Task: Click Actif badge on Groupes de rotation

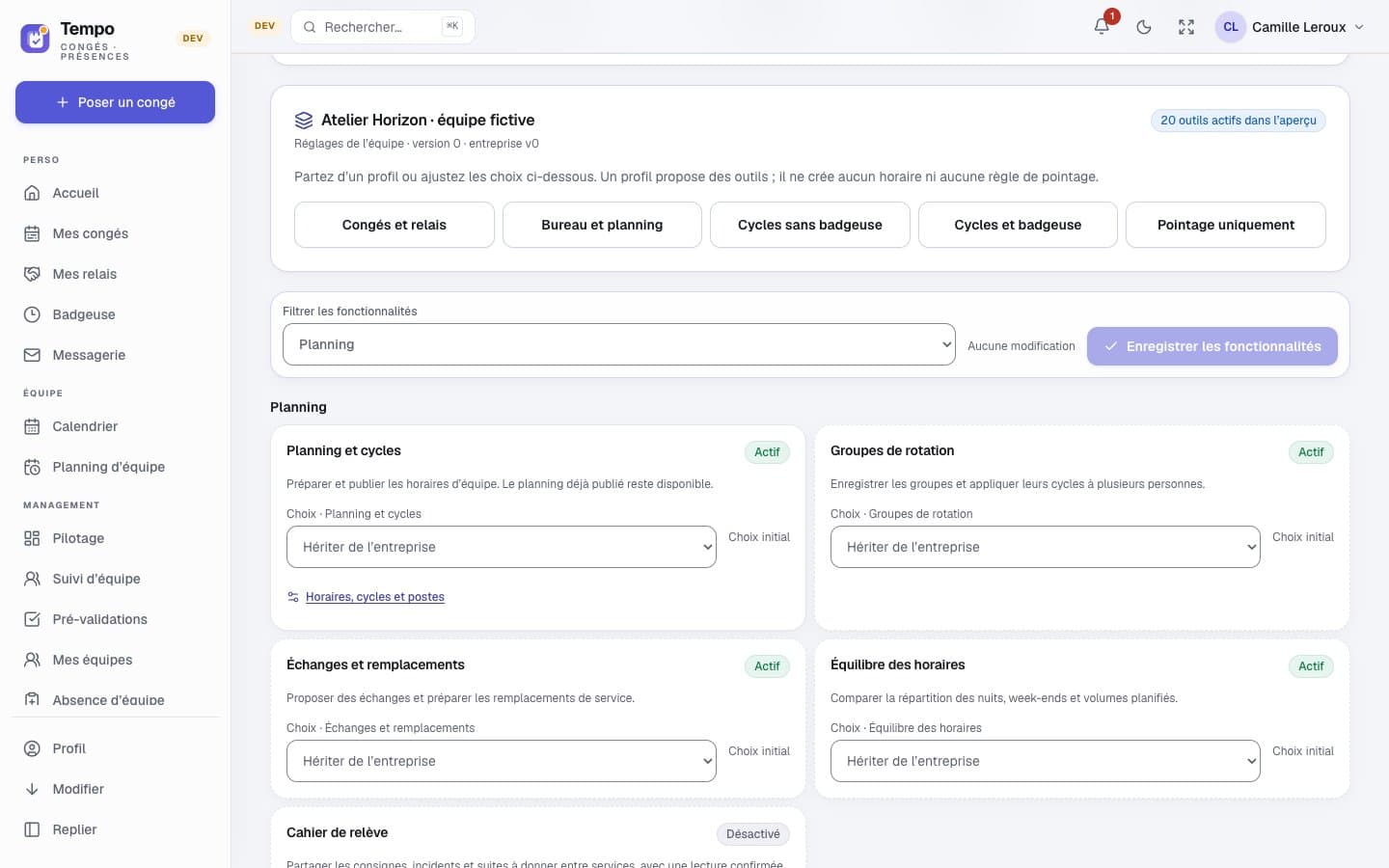Action: (x=1311, y=452)
